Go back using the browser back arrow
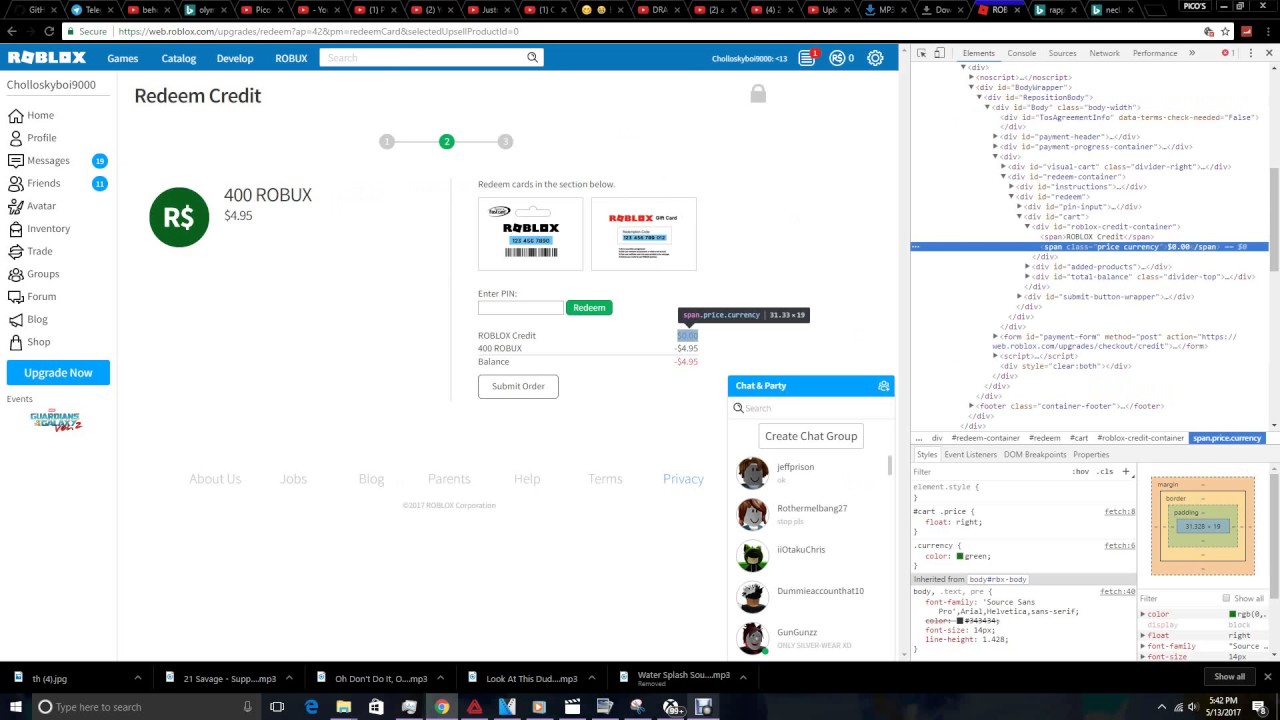 click(12, 31)
